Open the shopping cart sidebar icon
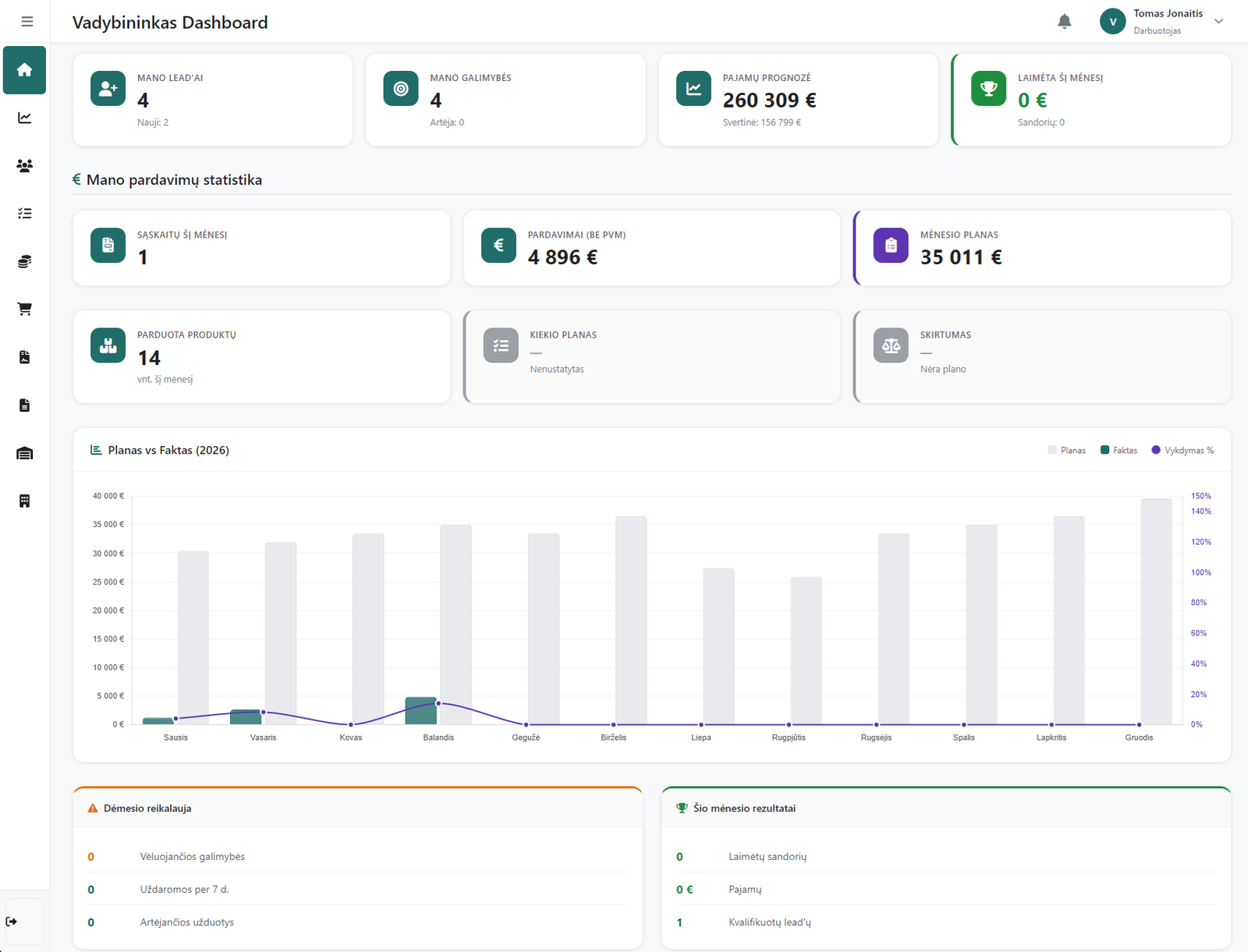The width and height of the screenshot is (1248, 952). pyautogui.click(x=24, y=310)
